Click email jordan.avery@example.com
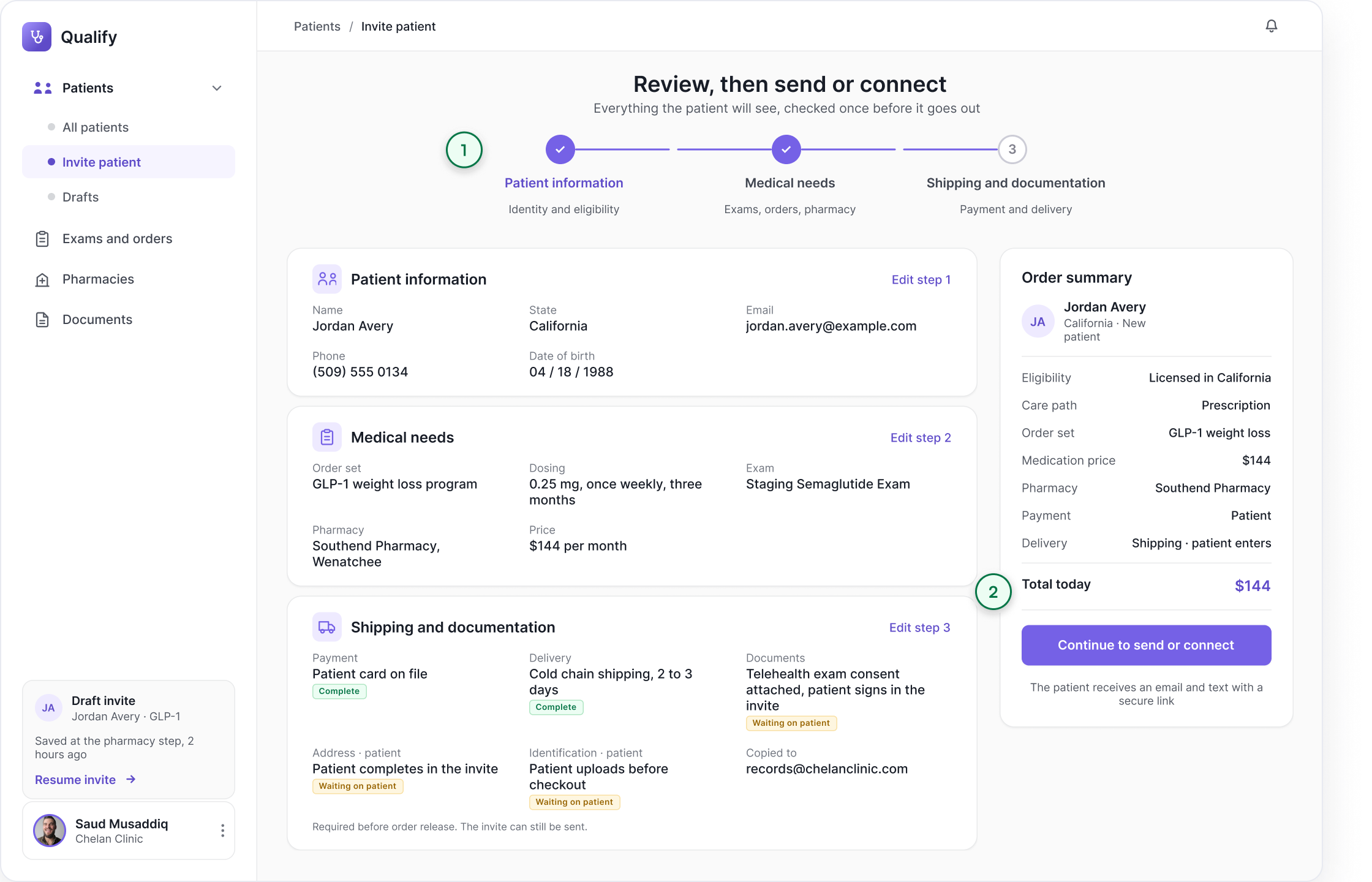Viewport: 1372px width, 882px height. [x=831, y=326]
